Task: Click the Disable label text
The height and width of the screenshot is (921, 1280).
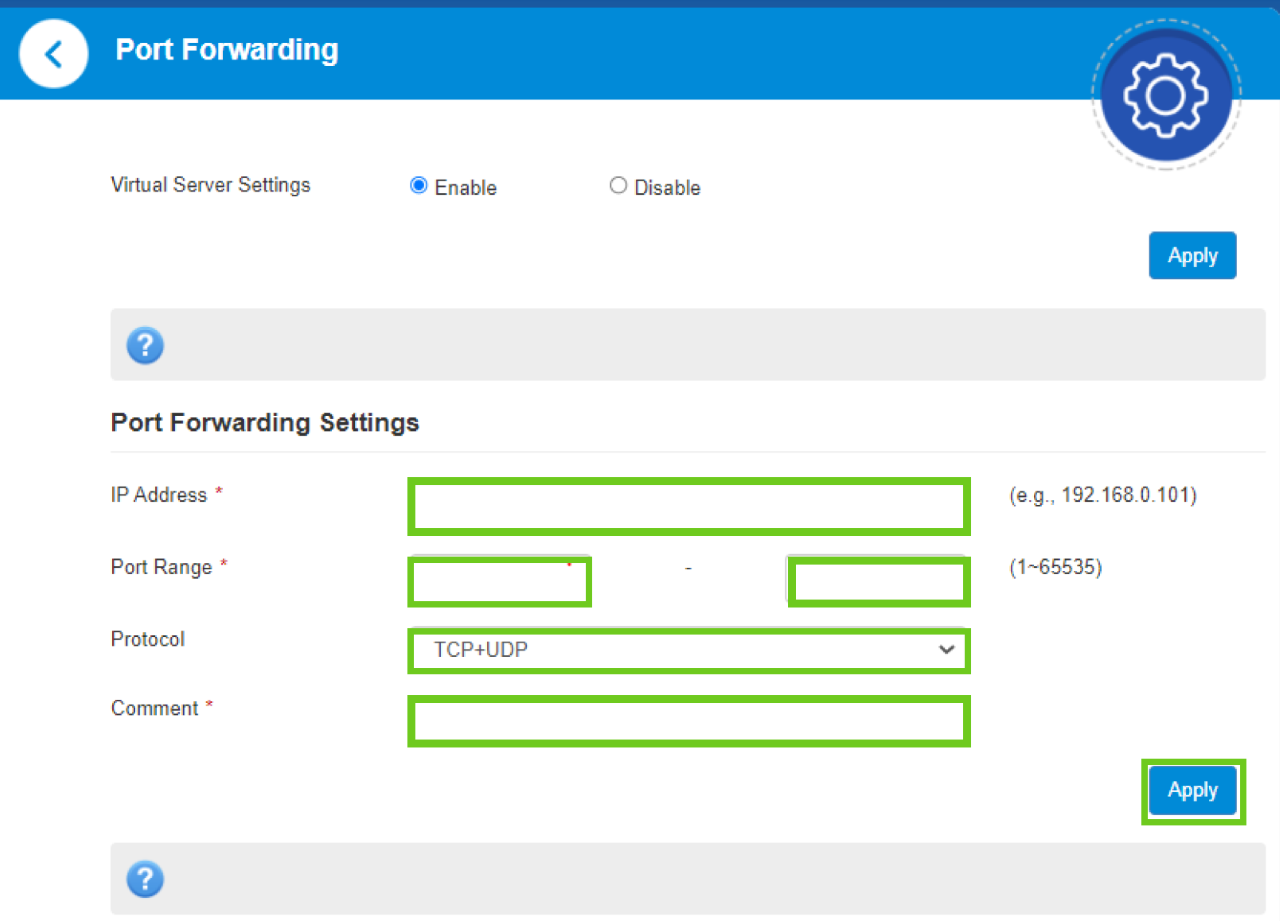Action: 667,188
